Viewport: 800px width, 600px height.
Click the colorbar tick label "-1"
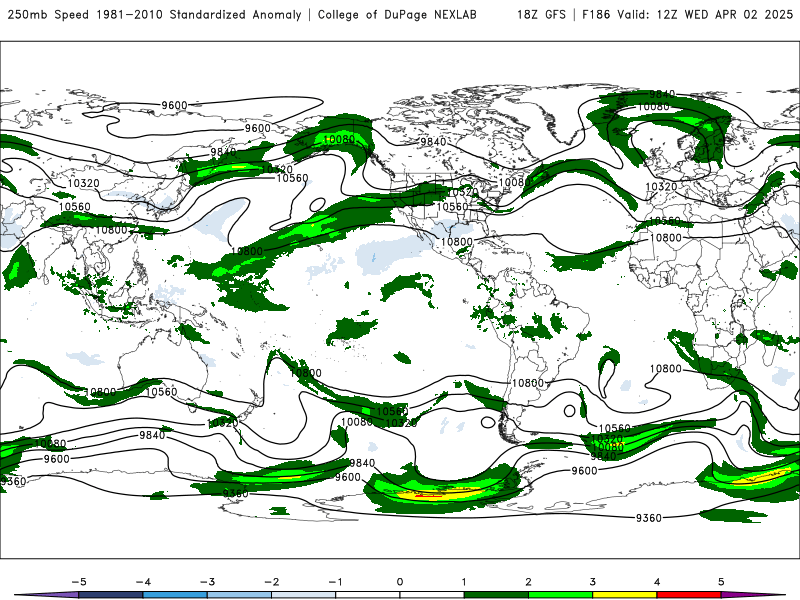point(335,582)
